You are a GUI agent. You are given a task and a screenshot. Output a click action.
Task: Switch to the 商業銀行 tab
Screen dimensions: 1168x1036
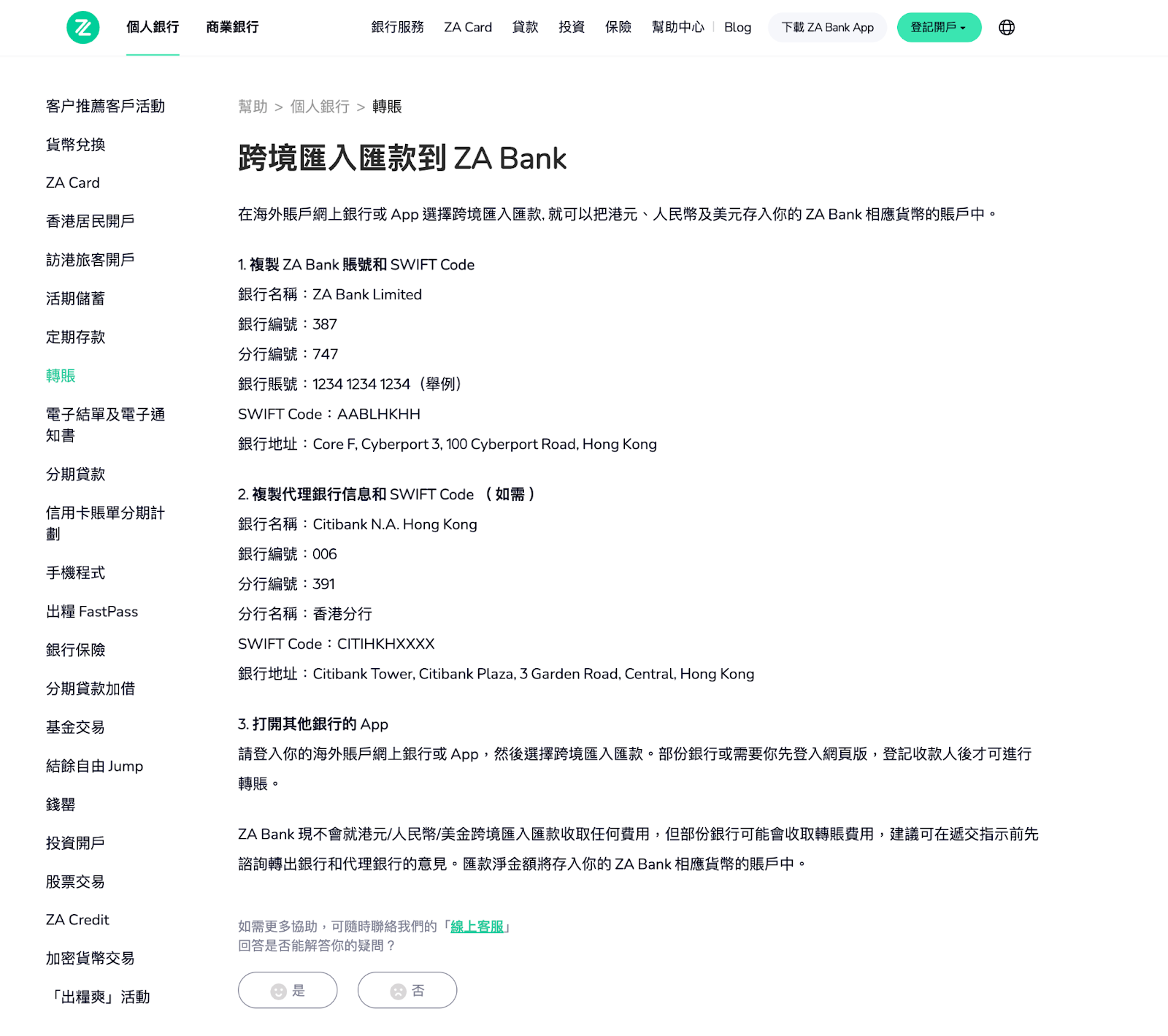tap(232, 28)
